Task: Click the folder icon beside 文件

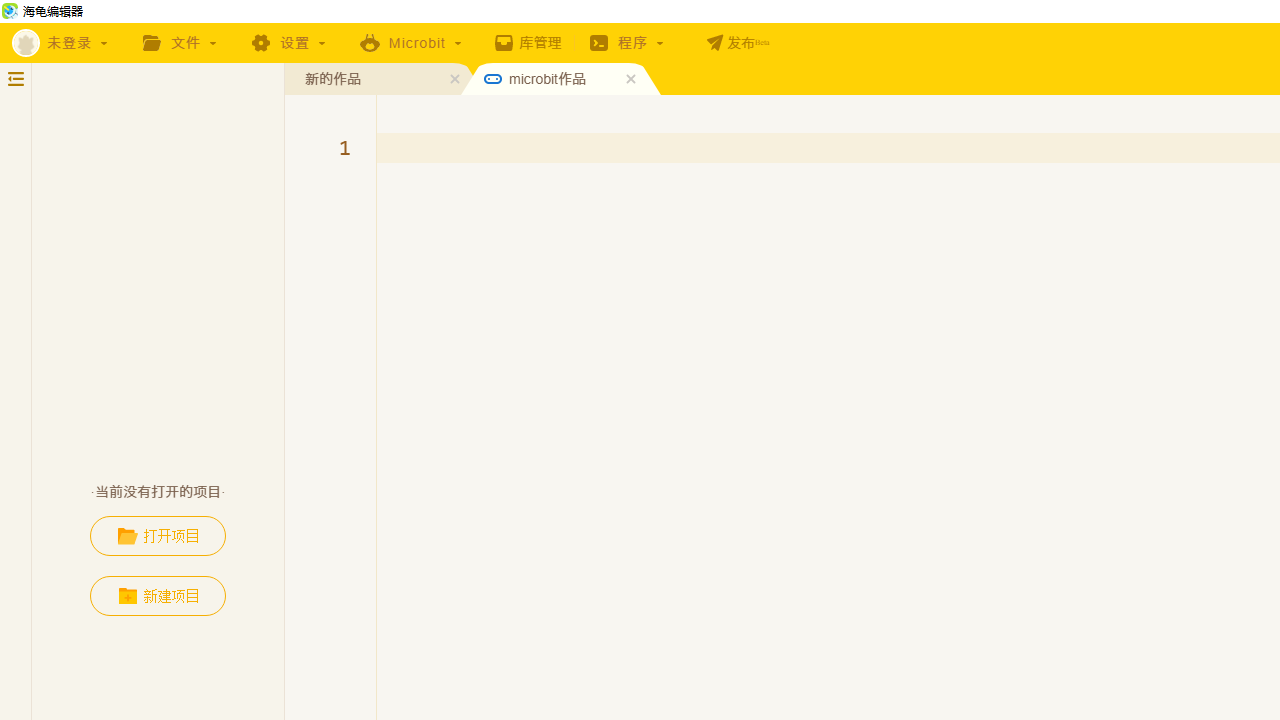Action: point(152,43)
